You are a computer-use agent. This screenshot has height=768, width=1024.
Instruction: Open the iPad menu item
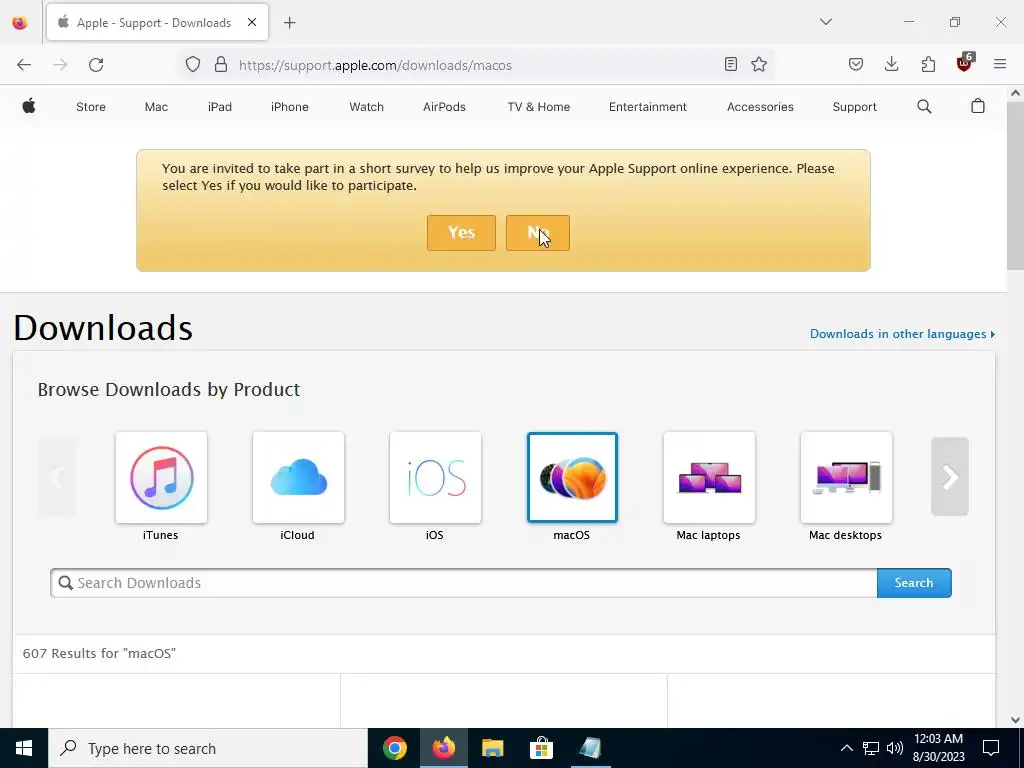click(219, 107)
